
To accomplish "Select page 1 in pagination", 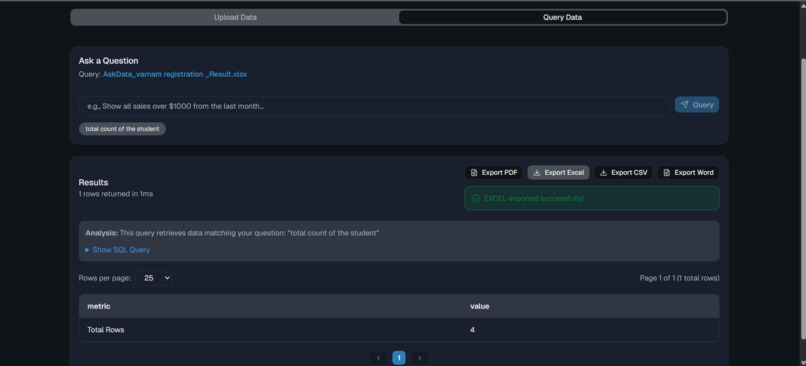I will pyautogui.click(x=399, y=358).
